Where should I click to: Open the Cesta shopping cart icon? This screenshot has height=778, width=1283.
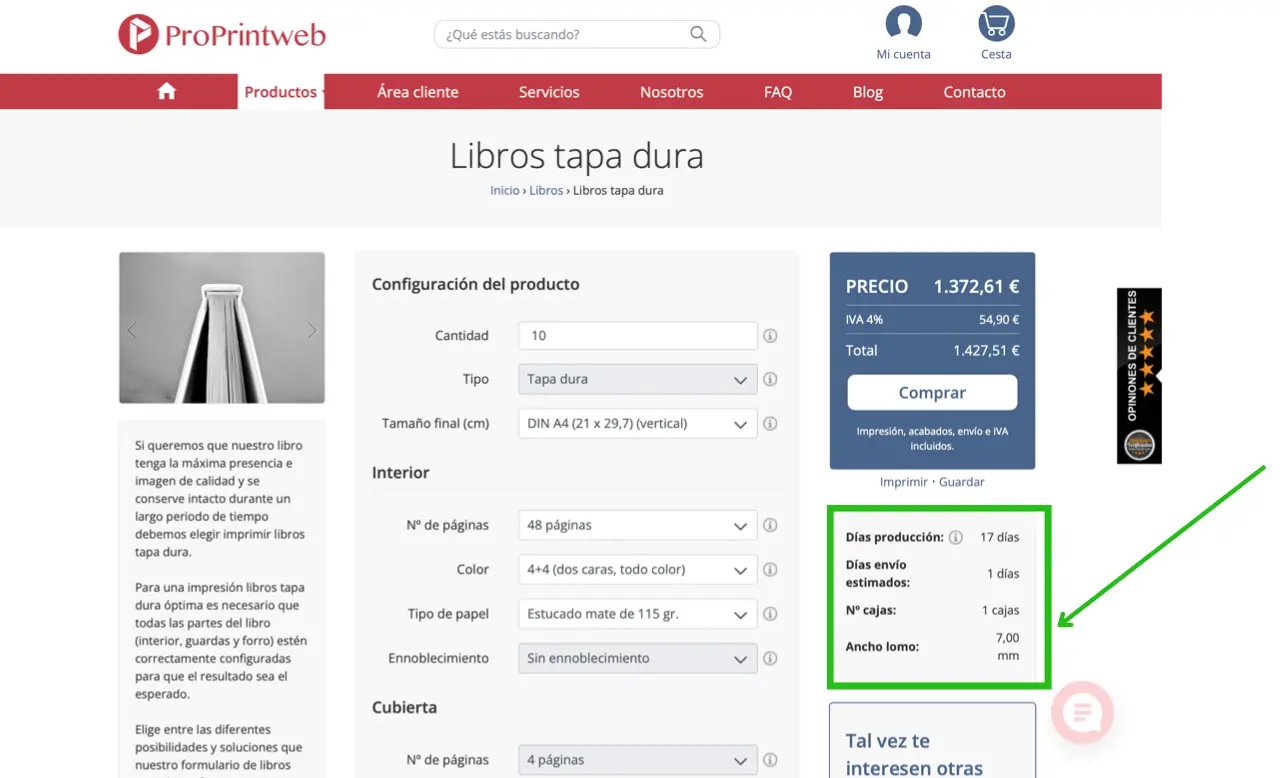coord(995,24)
